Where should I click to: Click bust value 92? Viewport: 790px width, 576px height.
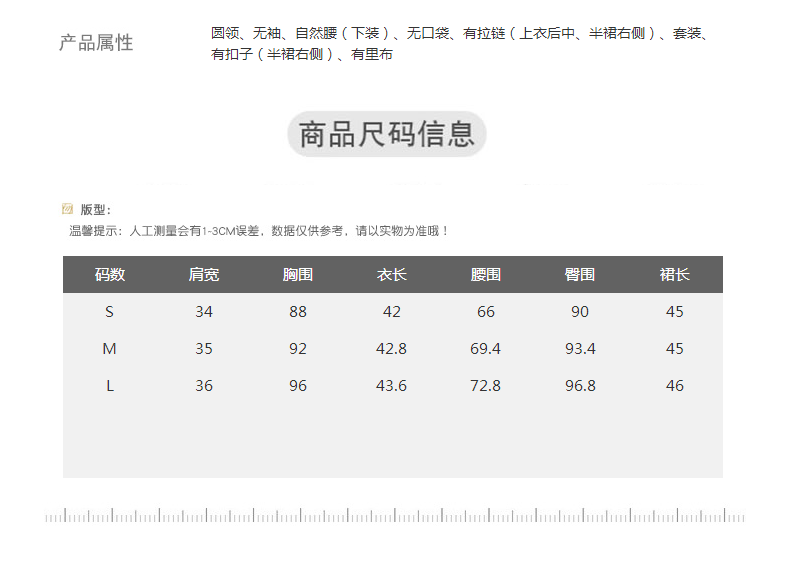coord(298,349)
